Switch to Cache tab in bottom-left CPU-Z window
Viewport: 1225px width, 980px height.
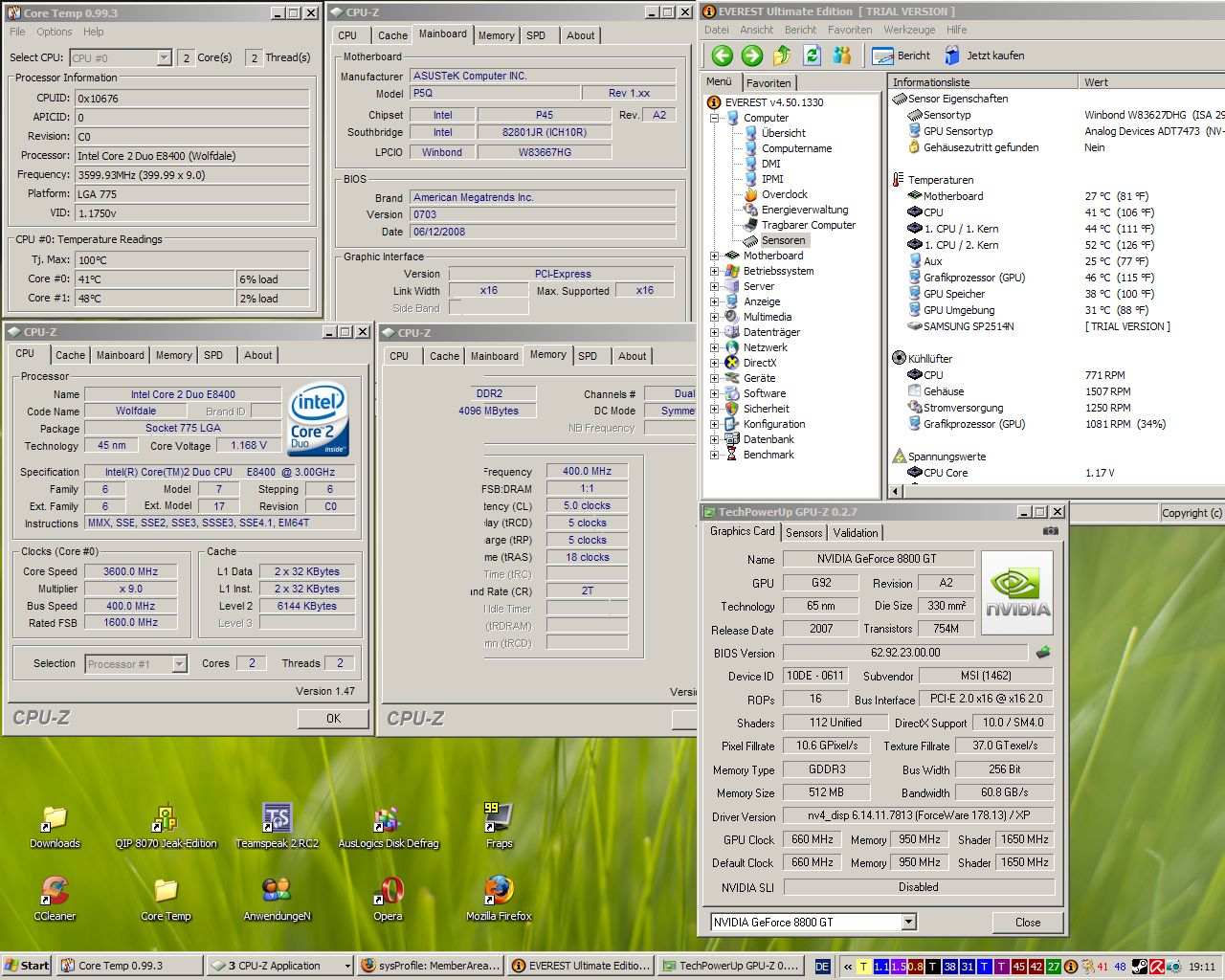point(70,355)
